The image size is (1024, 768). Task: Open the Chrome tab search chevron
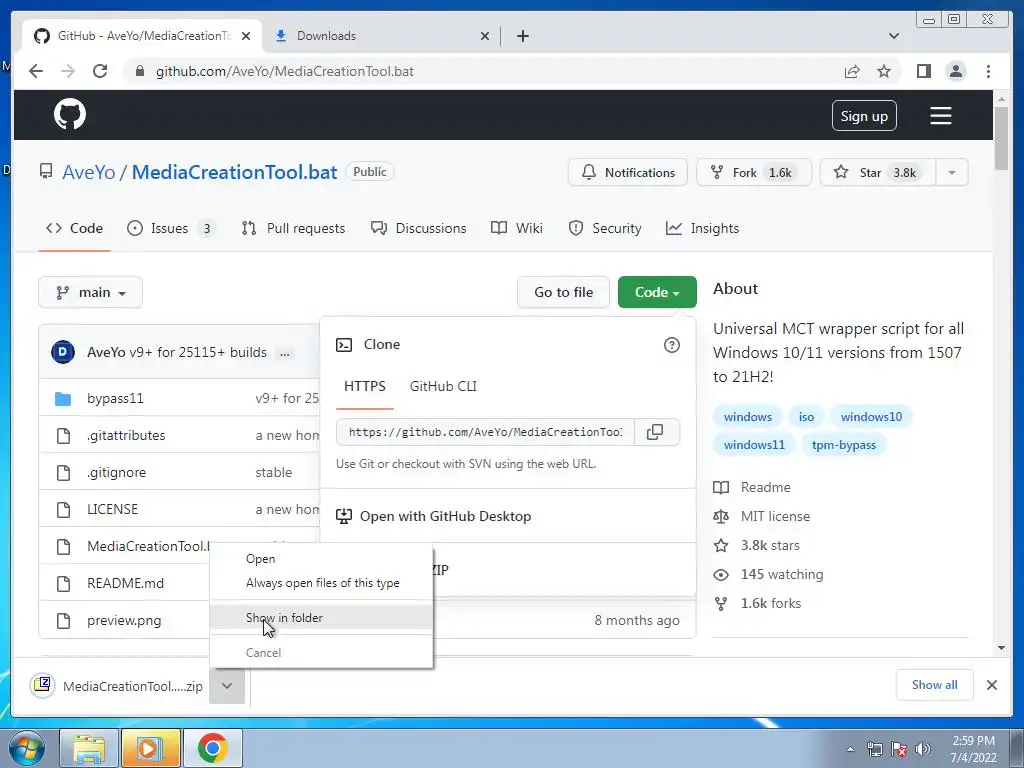click(893, 36)
